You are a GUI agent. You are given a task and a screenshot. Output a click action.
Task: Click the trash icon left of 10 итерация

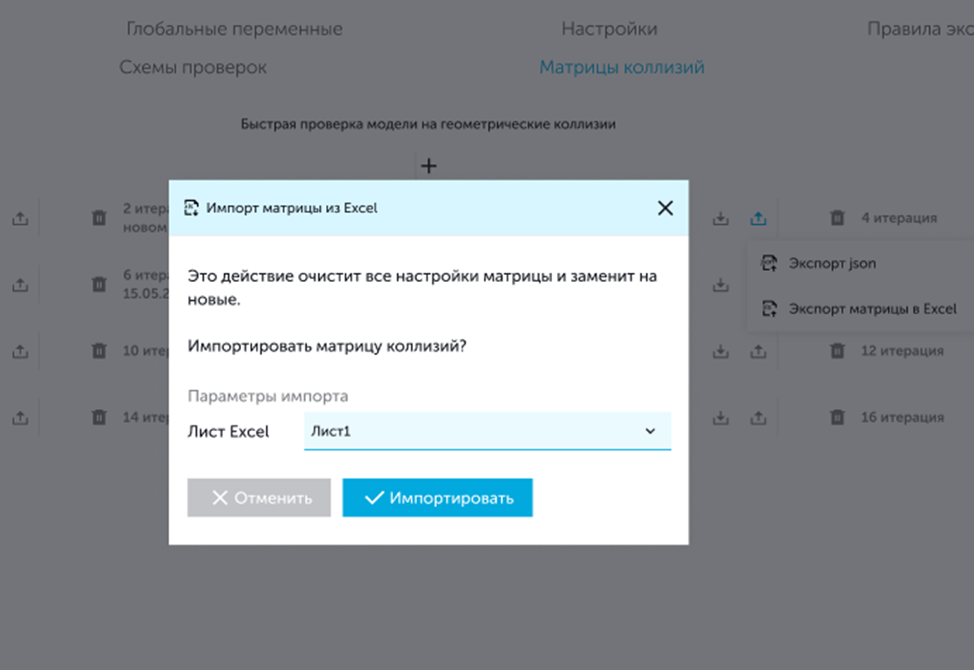99,351
